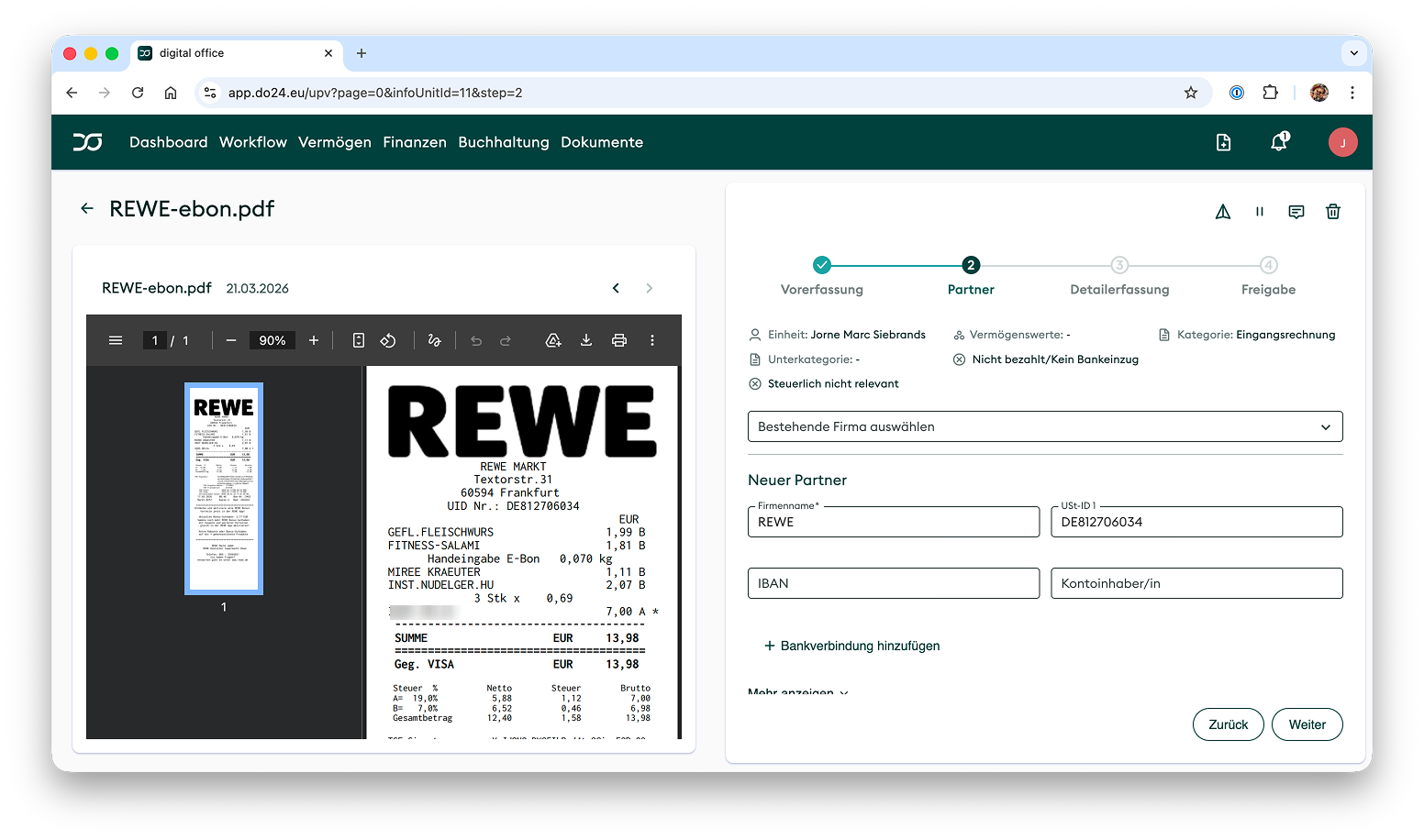The height and width of the screenshot is (840, 1424).
Task: Expand Mehr anzeigen section
Action: (x=798, y=692)
